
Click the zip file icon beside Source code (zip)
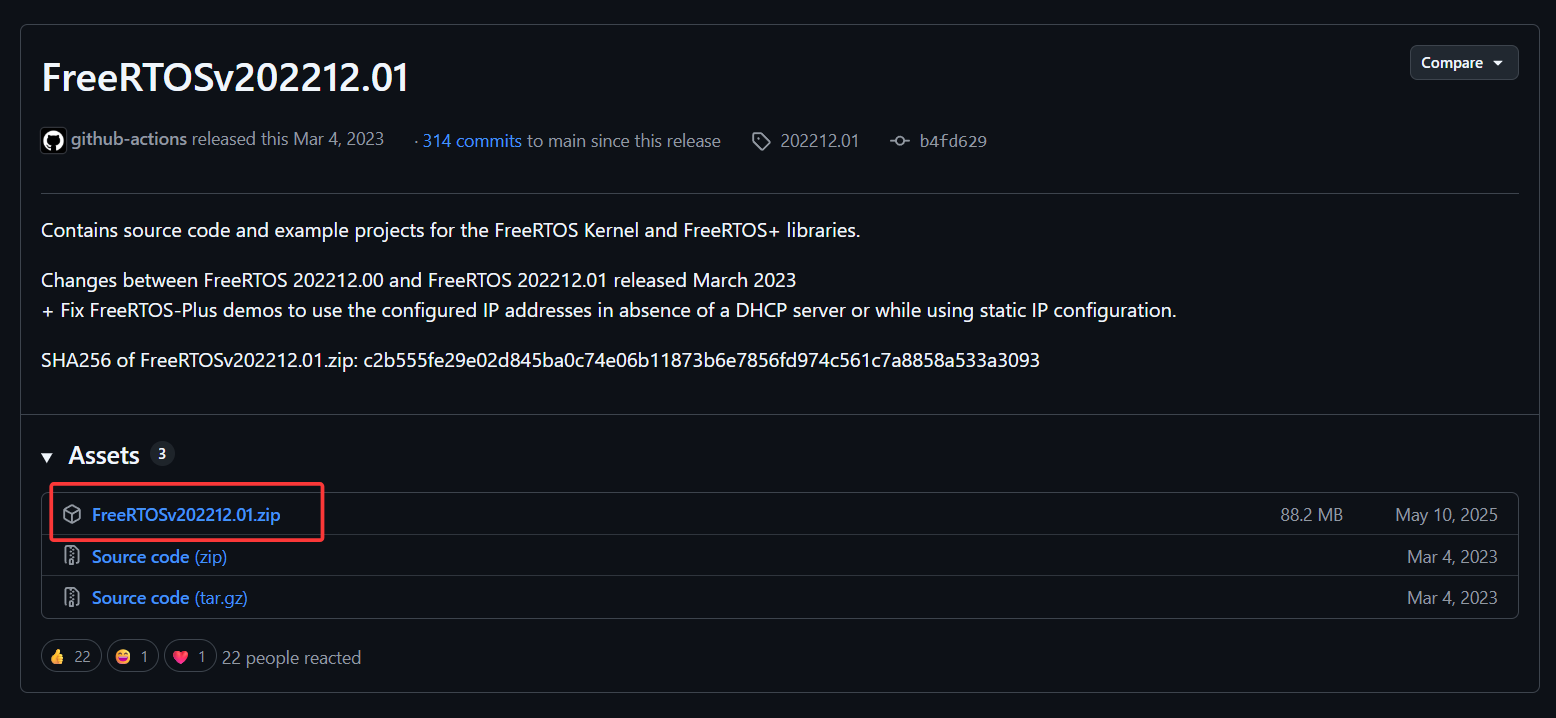coord(72,556)
